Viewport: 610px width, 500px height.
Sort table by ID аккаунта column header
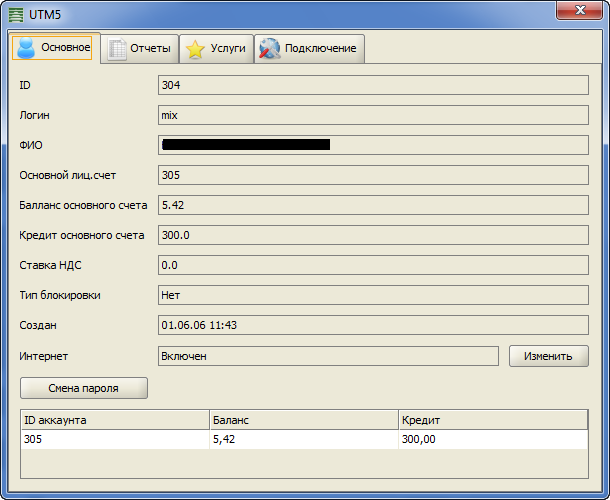coord(114,420)
